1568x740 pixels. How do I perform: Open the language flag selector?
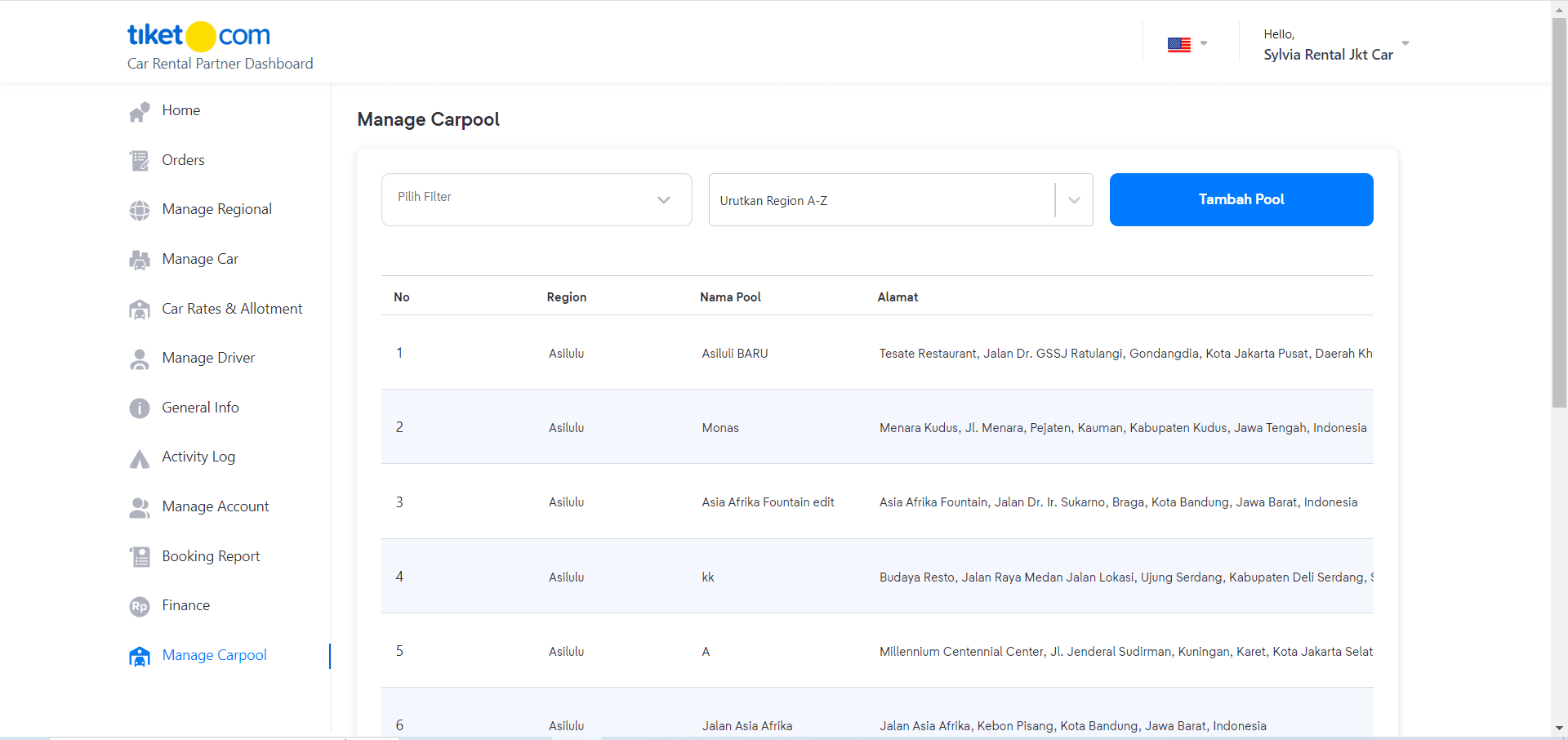point(1186,44)
